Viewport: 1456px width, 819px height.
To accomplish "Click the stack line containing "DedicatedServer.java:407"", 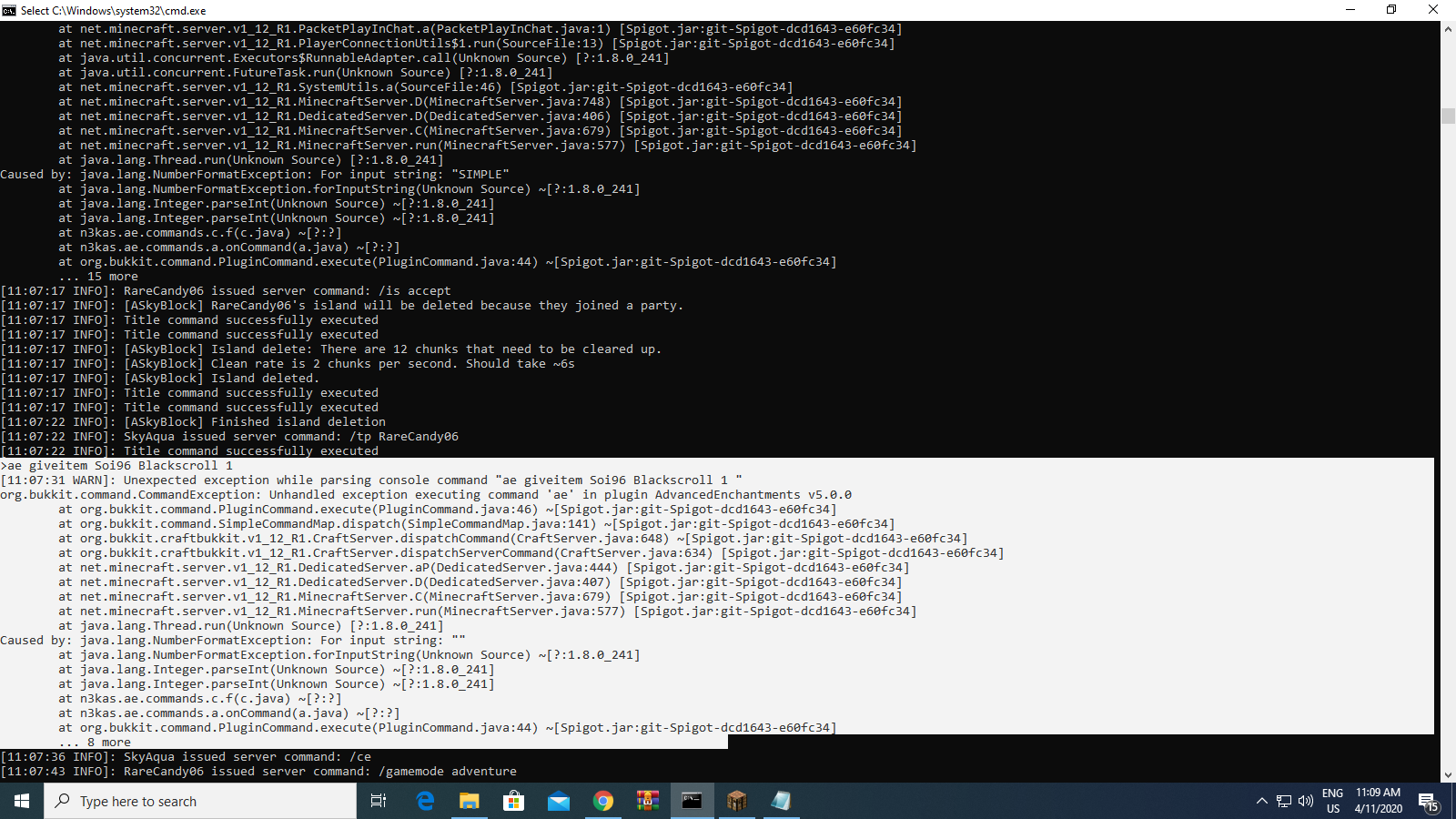I will [x=480, y=582].
